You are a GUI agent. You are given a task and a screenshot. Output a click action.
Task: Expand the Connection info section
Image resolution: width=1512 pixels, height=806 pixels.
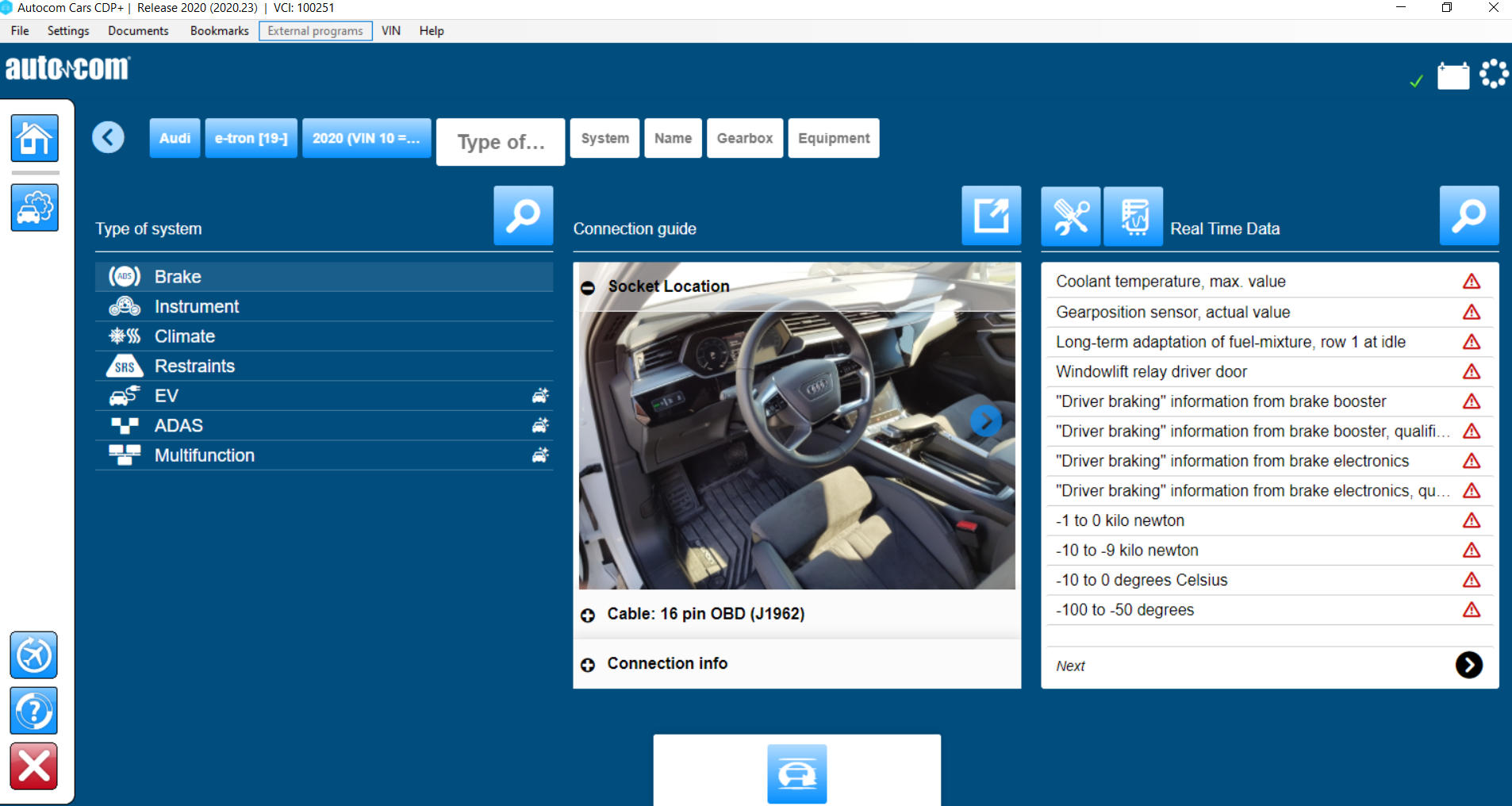(588, 664)
